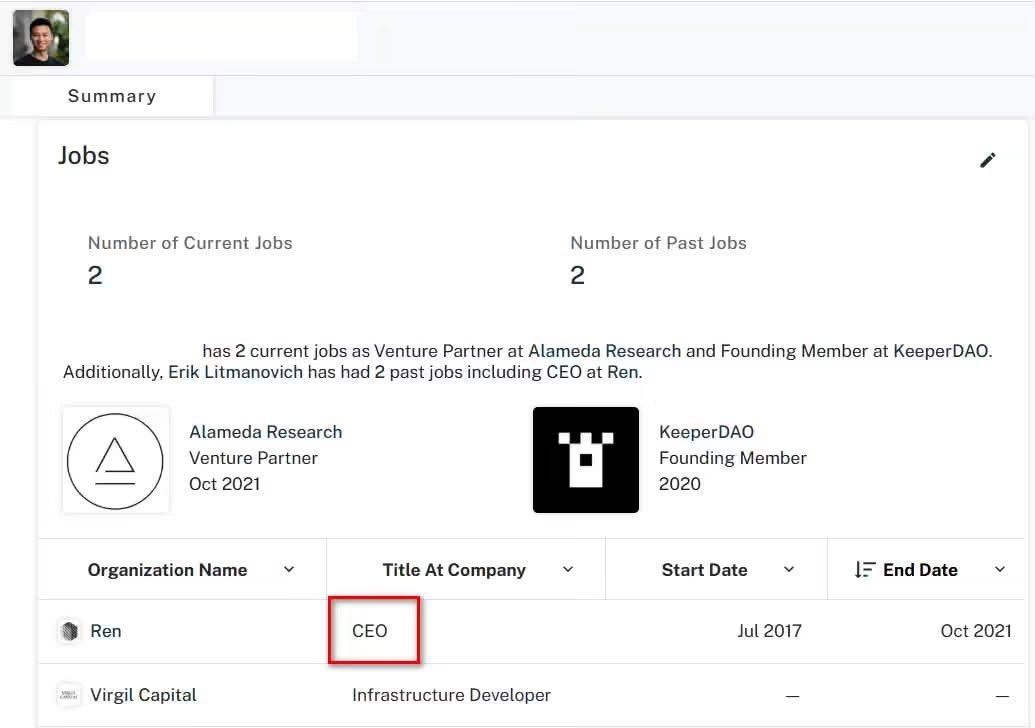The image size is (1035, 728).
Task: Click the Virgil Capital logo icon
Action: [69, 695]
